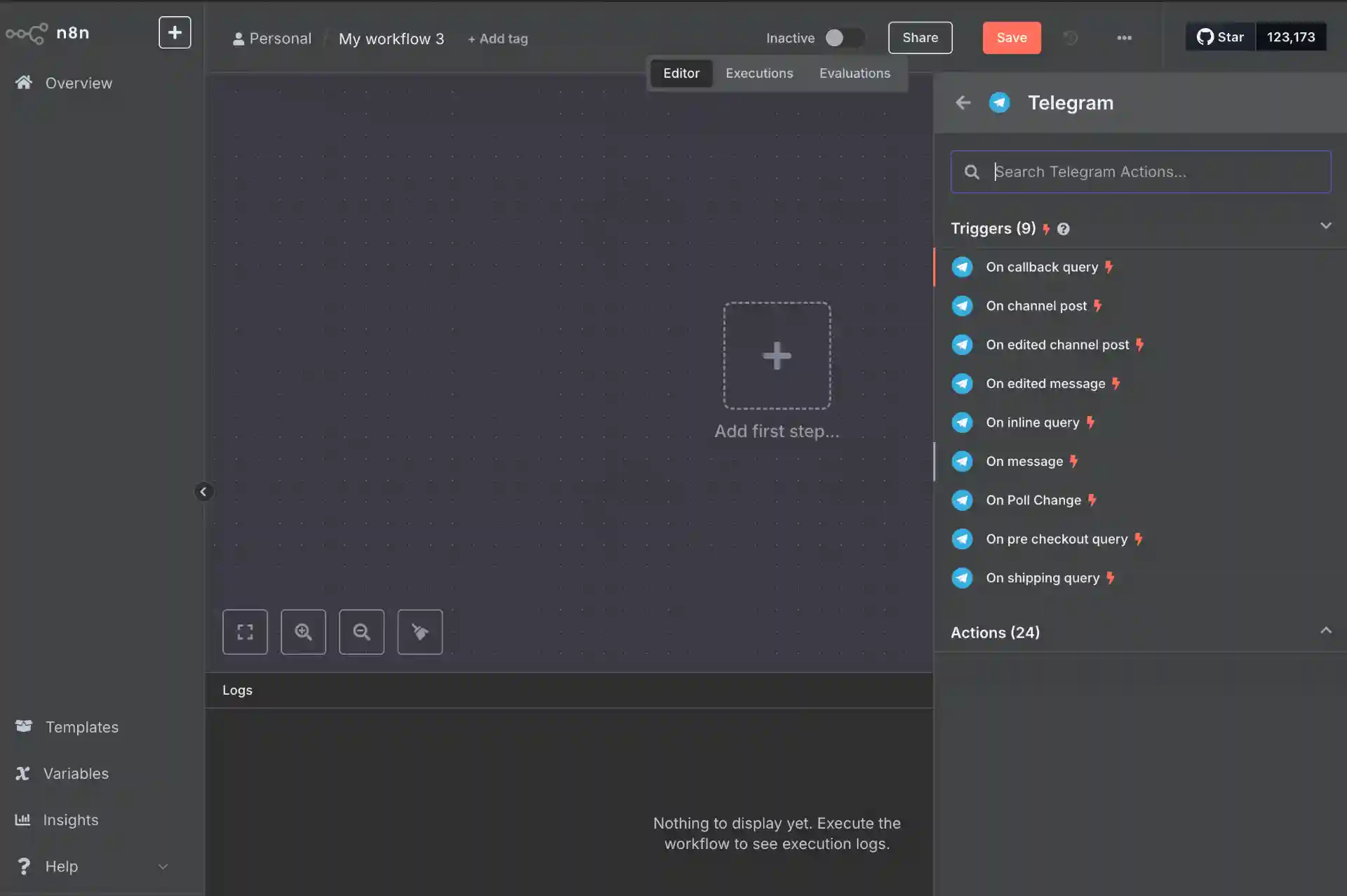Toggle the Inactive workflow switch
Viewport: 1347px width, 896px height.
(x=844, y=38)
